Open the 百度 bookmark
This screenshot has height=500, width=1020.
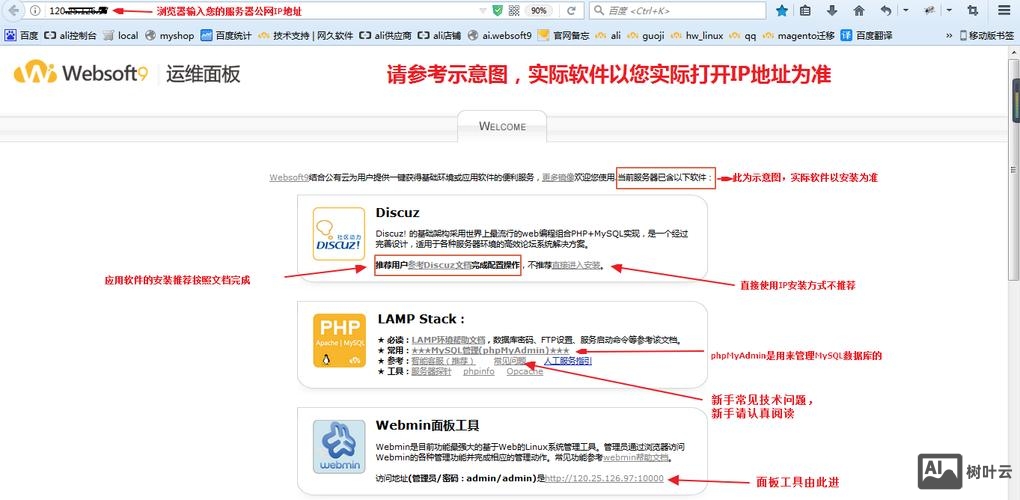pos(21,36)
